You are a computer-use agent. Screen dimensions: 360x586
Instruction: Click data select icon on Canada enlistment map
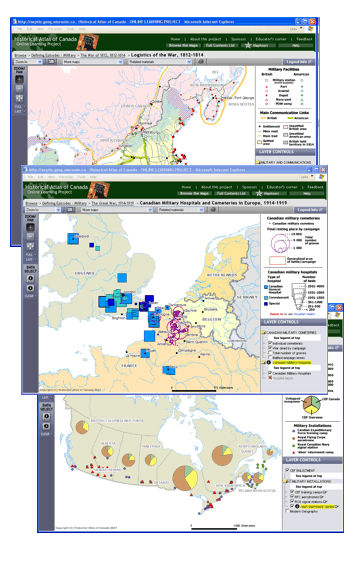46,416
